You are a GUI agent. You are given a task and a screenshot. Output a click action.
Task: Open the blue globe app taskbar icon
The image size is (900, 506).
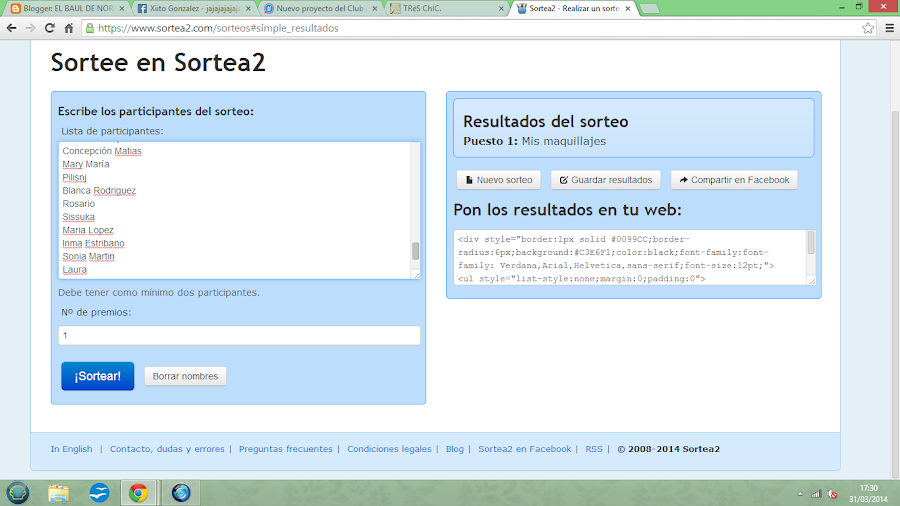pos(181,493)
